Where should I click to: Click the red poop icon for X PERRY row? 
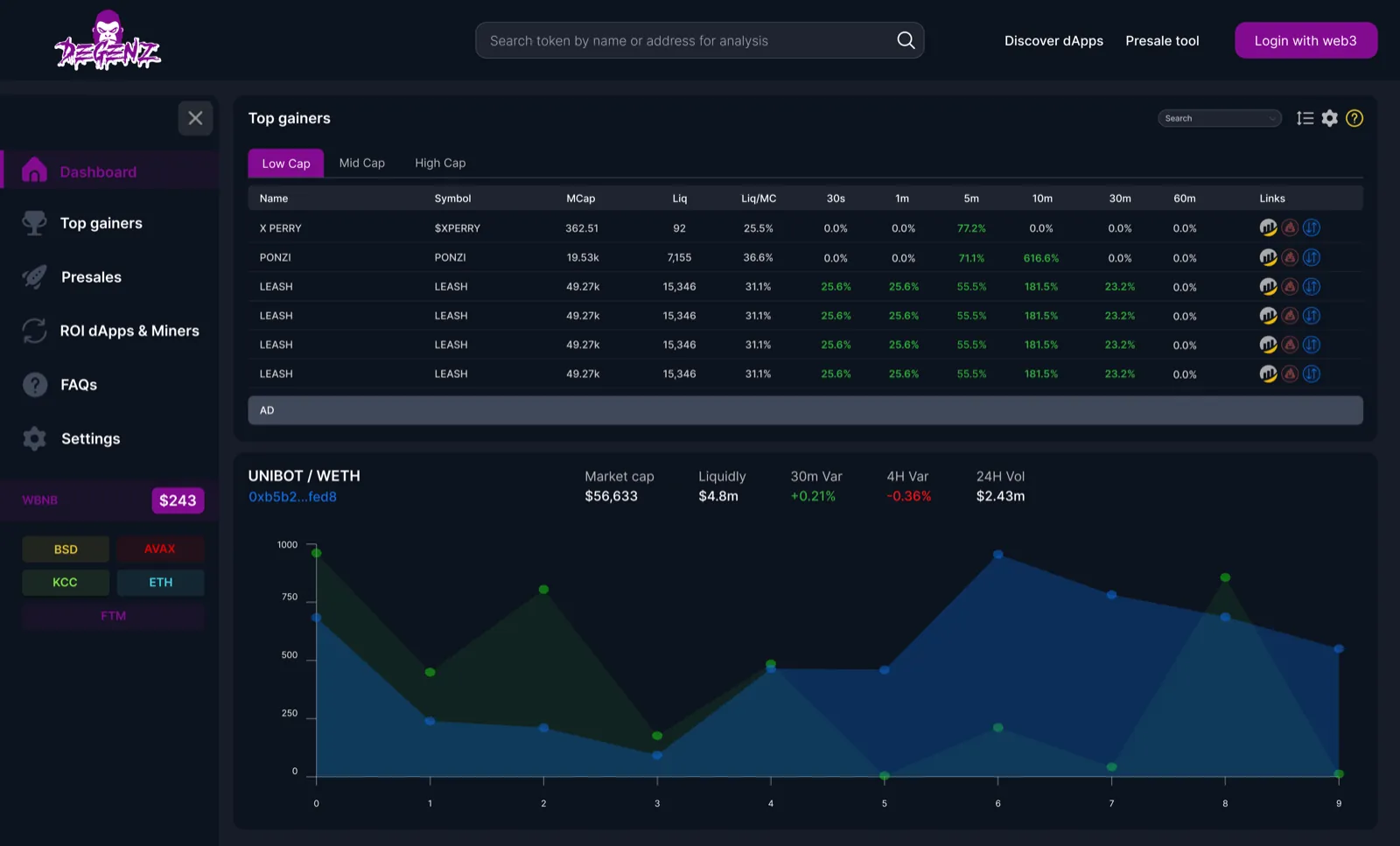[x=1290, y=227]
